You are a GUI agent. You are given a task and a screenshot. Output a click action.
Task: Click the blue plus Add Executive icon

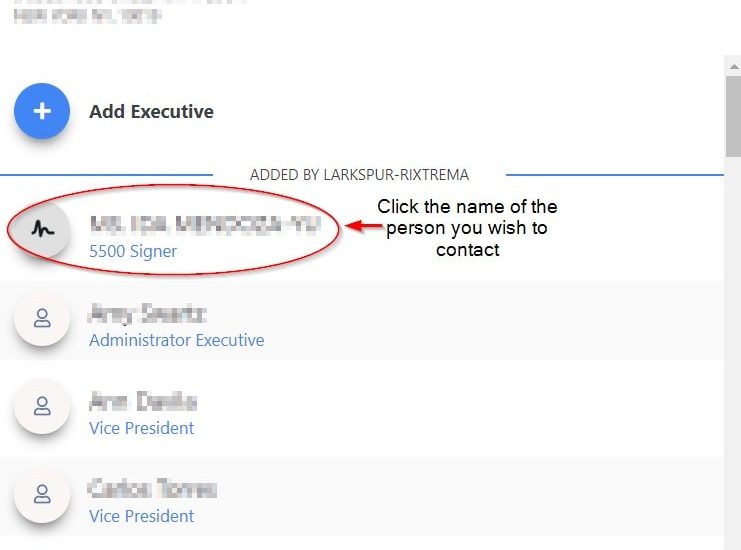tap(42, 111)
